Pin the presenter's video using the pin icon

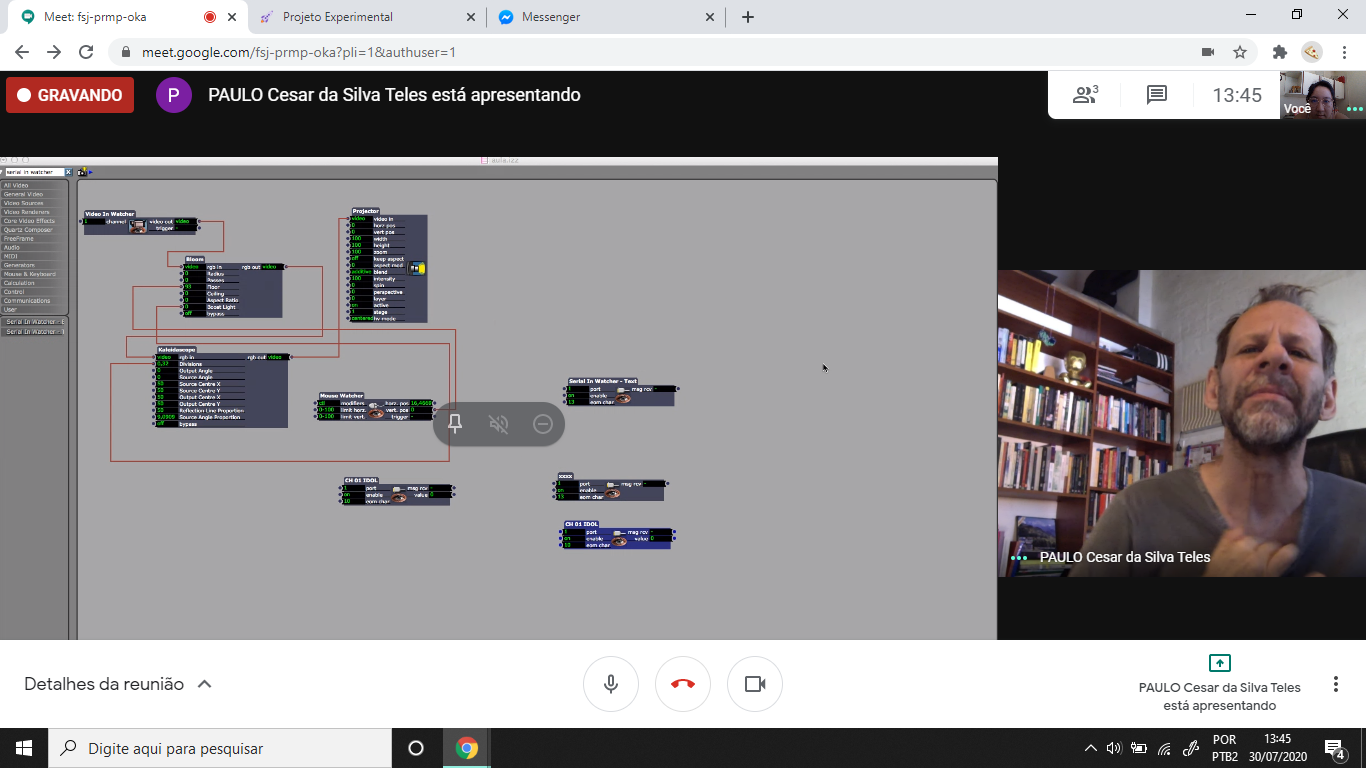(x=455, y=424)
